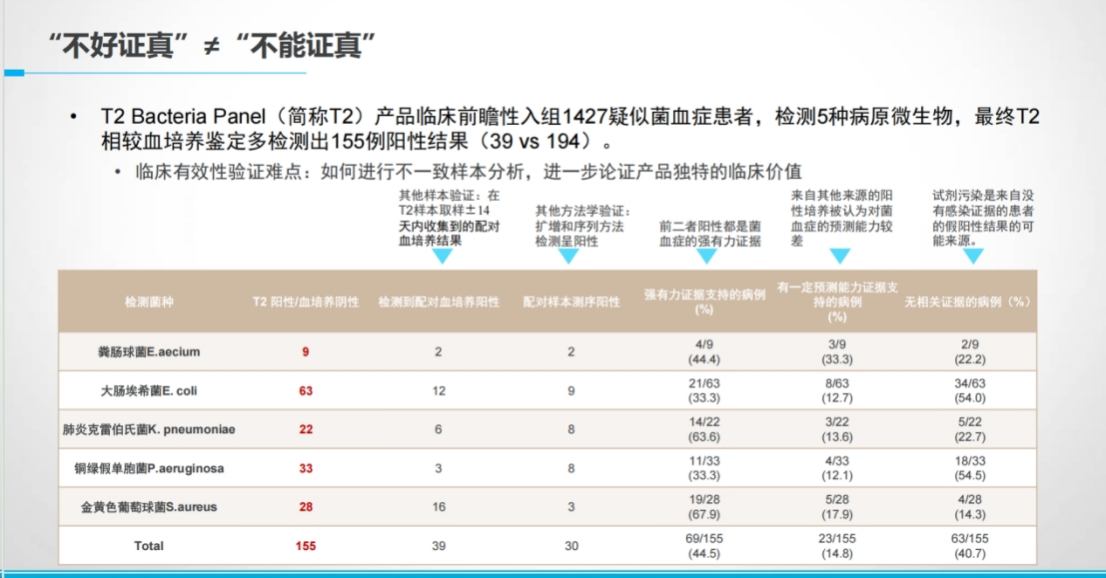Click the cell 2/9 (22.2)
Screen dimensions: 1106x578
[x=970, y=351]
